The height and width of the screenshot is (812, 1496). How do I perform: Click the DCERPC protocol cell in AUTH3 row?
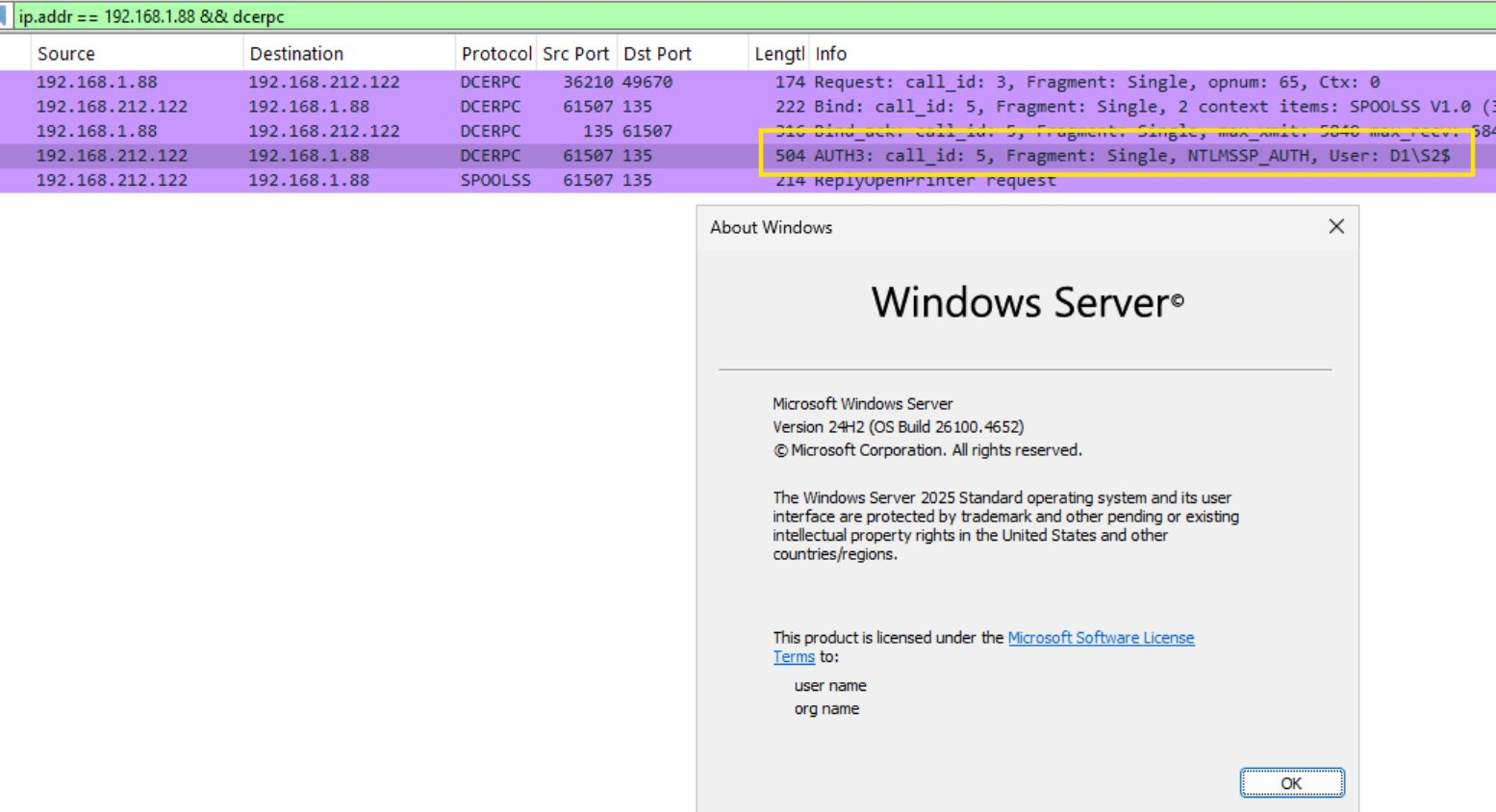point(491,155)
